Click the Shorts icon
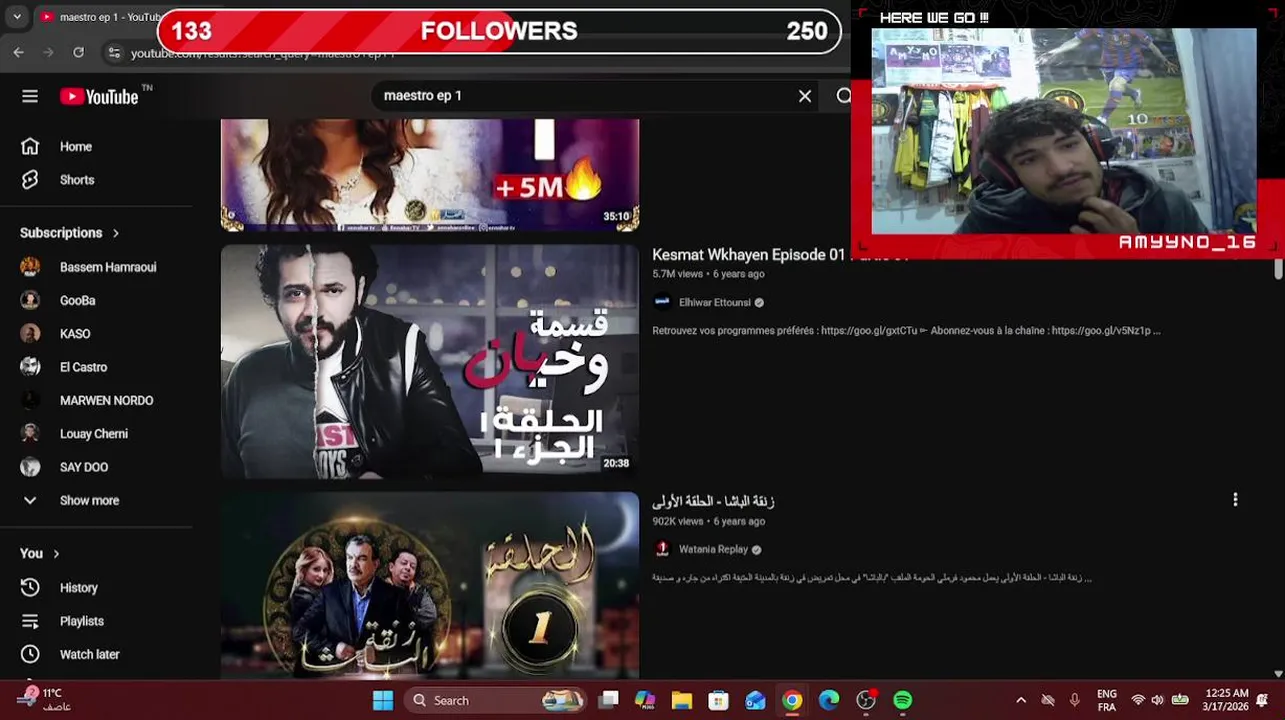The width and height of the screenshot is (1285, 720). [x=30, y=180]
